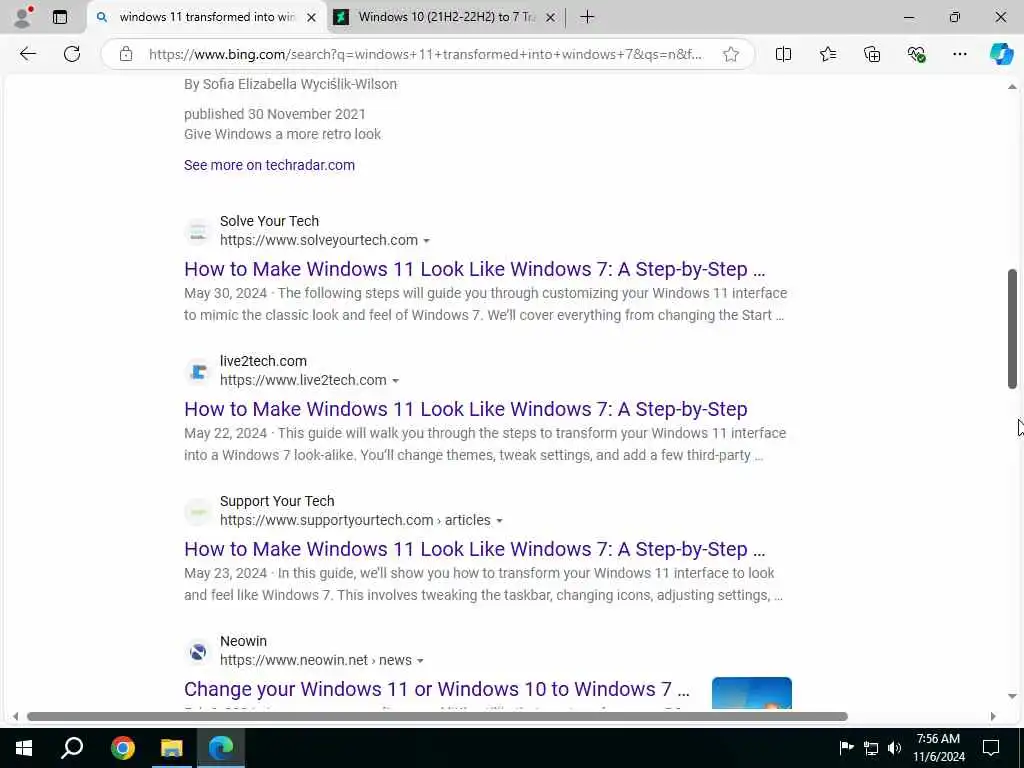Image resolution: width=1024 pixels, height=768 pixels.
Task: Open File Explorer from taskbar
Action: (x=172, y=748)
